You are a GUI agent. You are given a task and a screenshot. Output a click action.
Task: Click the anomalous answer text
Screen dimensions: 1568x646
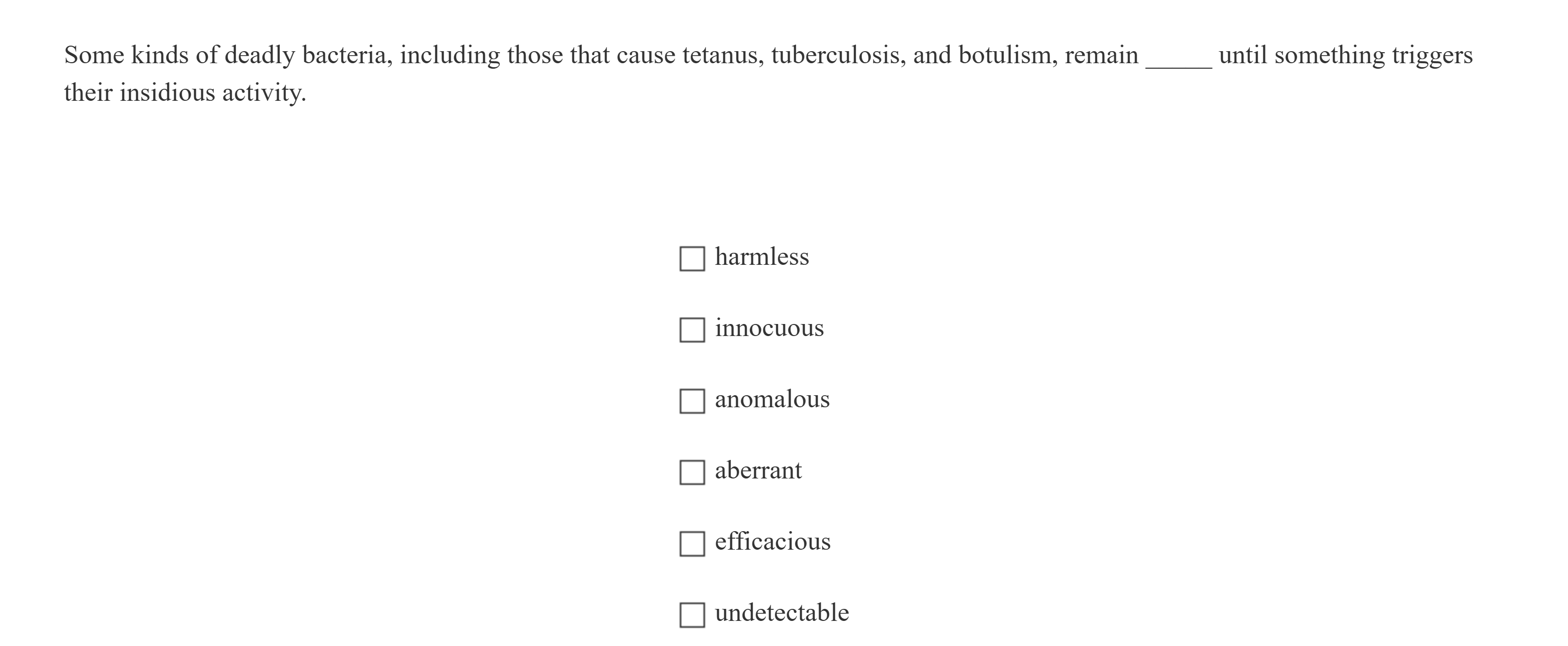tap(772, 400)
